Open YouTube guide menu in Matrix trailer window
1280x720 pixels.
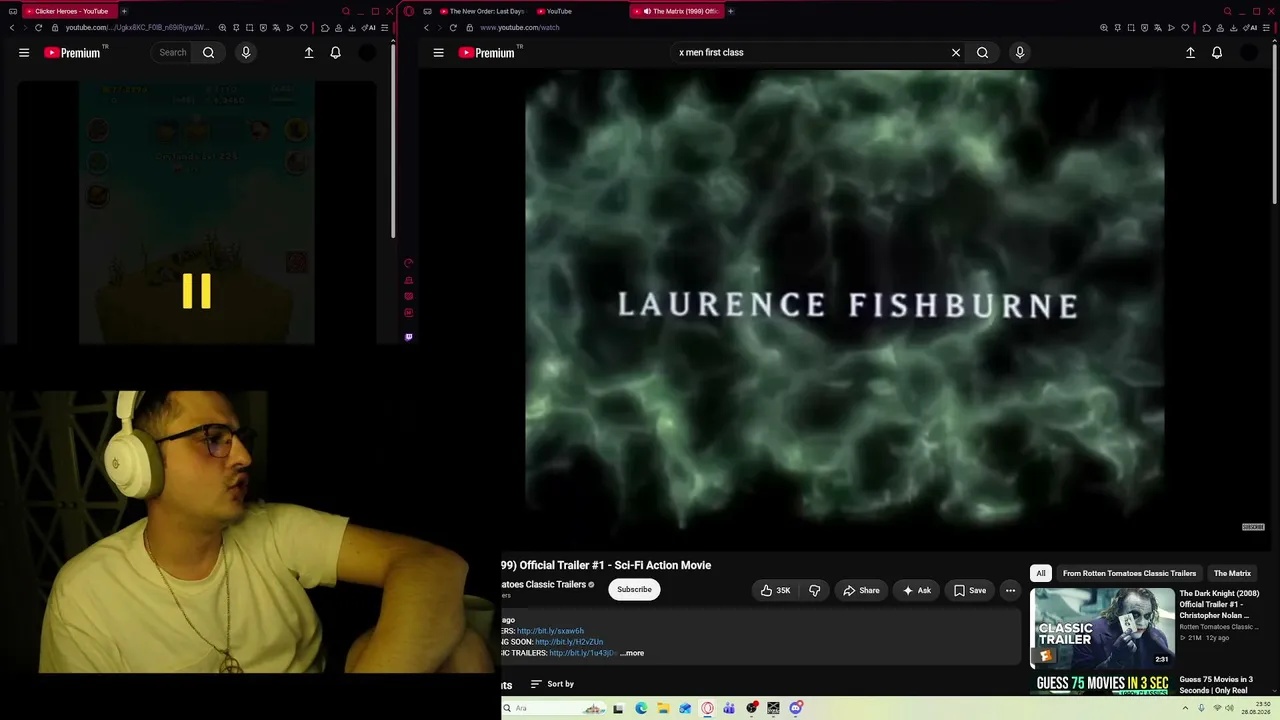[438, 53]
